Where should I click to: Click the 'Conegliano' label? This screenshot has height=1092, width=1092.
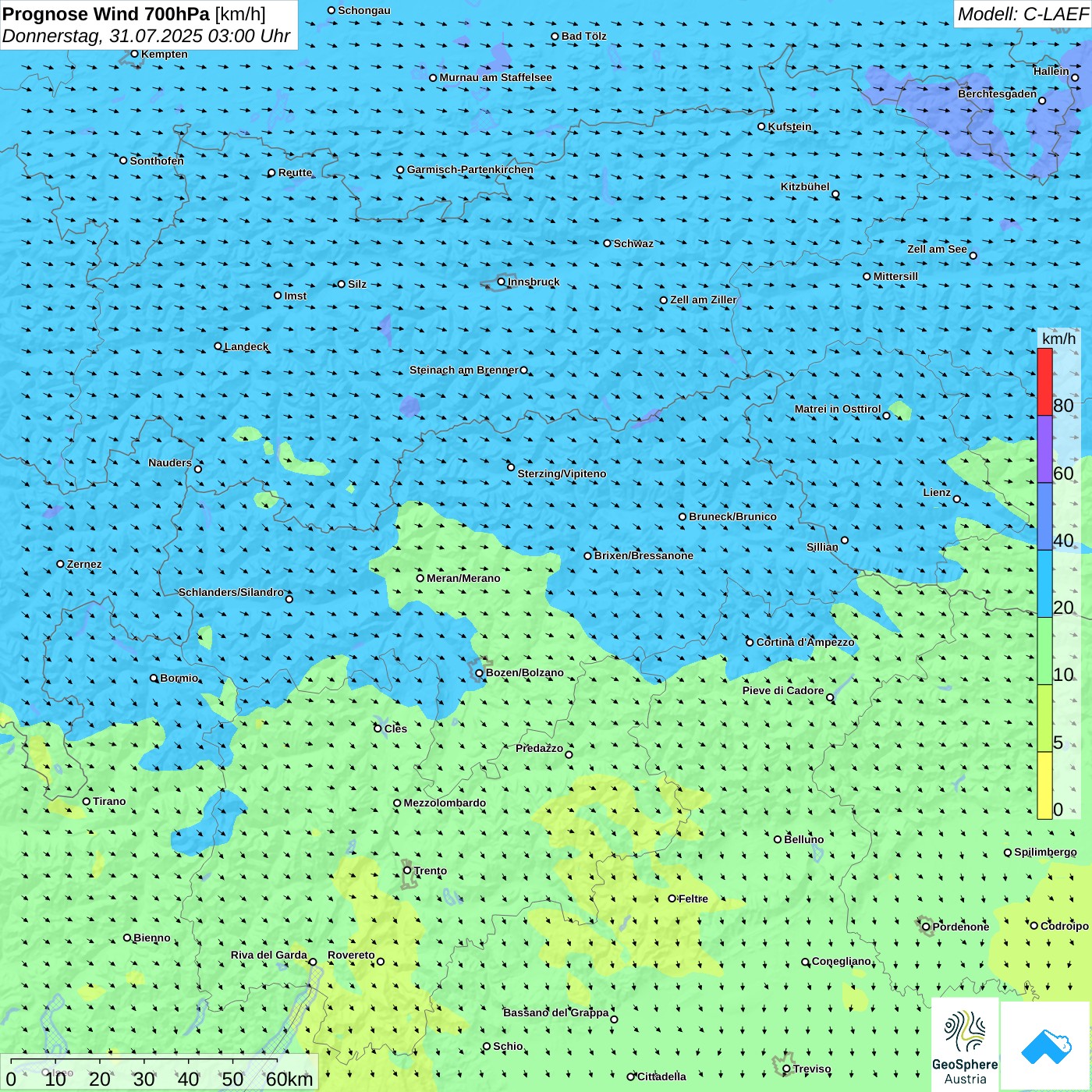pyautogui.click(x=841, y=961)
